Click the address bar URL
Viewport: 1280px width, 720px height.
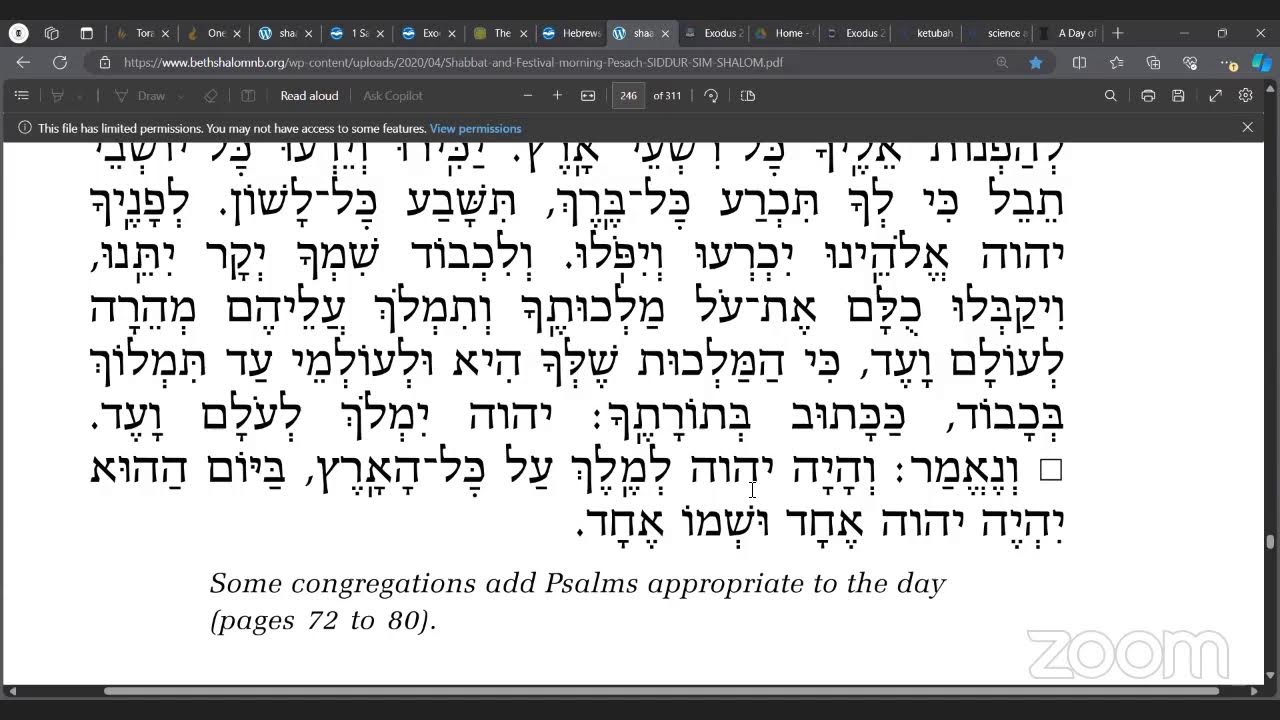click(x=453, y=62)
